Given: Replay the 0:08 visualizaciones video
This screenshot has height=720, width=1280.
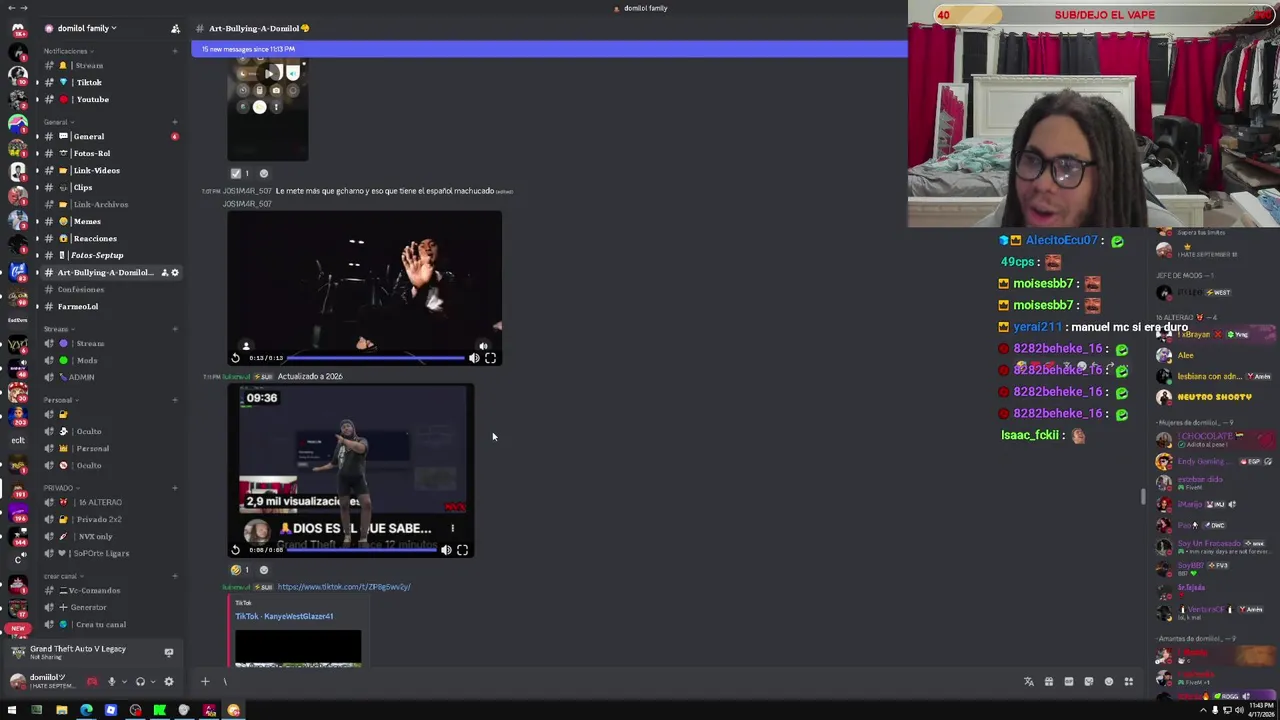Looking at the screenshot, I should [x=236, y=549].
